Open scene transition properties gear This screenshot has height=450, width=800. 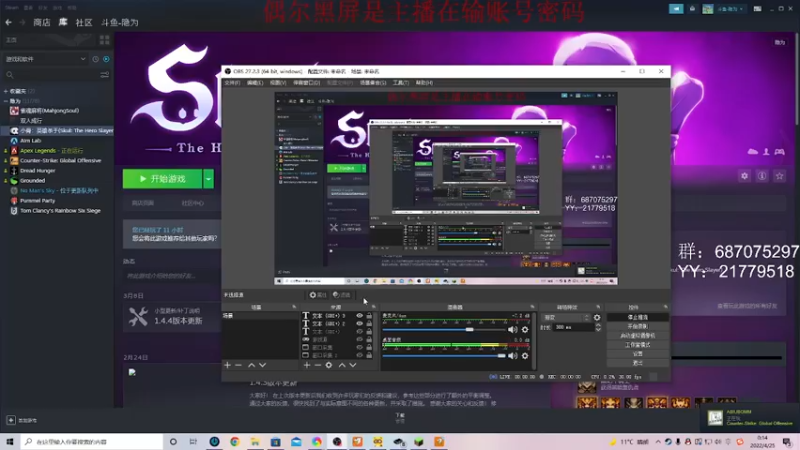[x=597, y=317]
